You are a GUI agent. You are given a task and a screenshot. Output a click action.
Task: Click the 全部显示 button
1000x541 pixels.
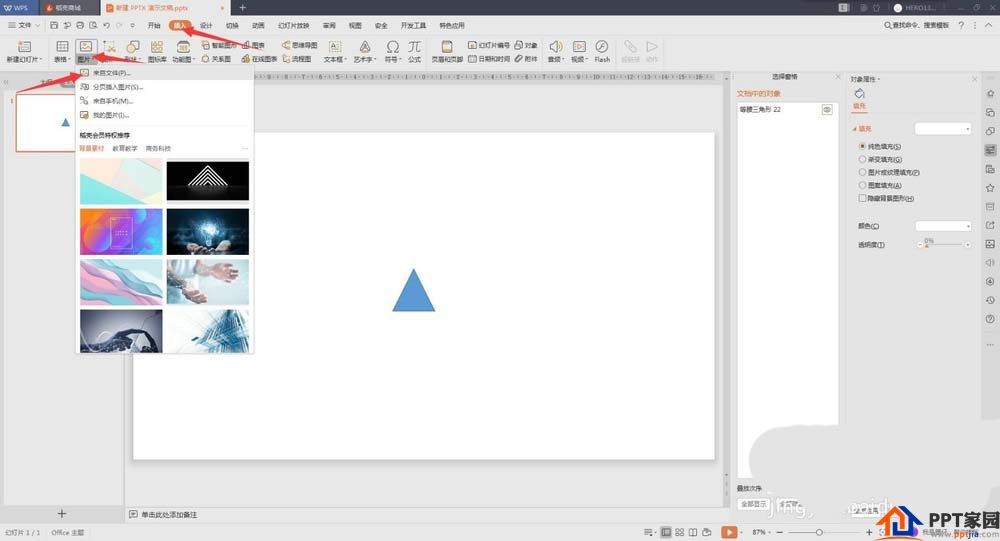click(x=753, y=504)
